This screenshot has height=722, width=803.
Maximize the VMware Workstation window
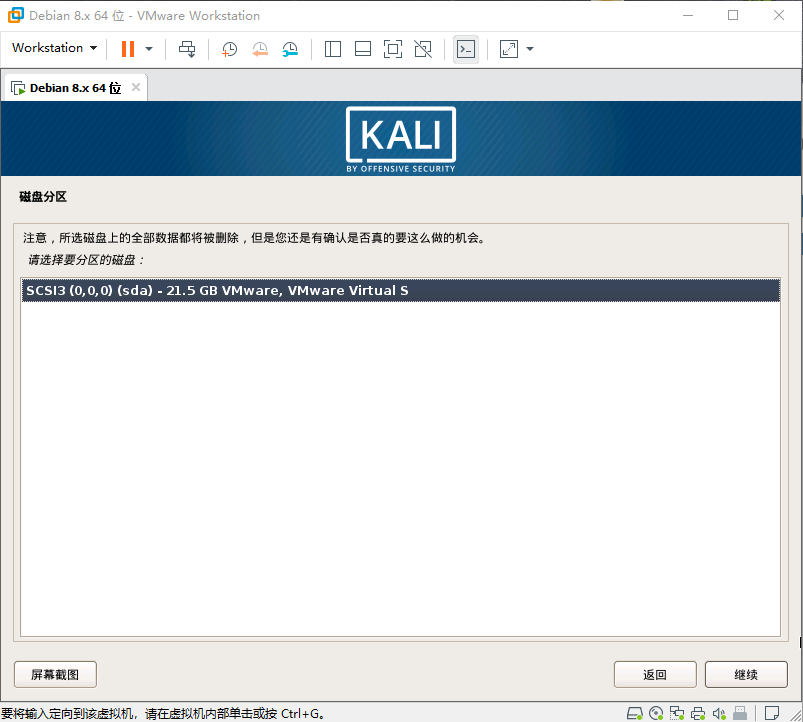tap(733, 15)
